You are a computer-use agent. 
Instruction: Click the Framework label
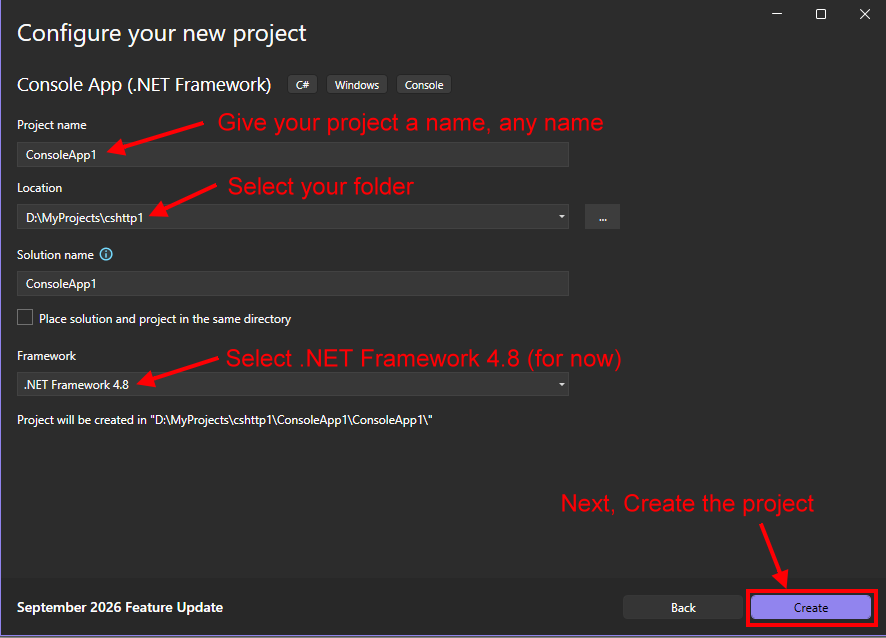46,356
